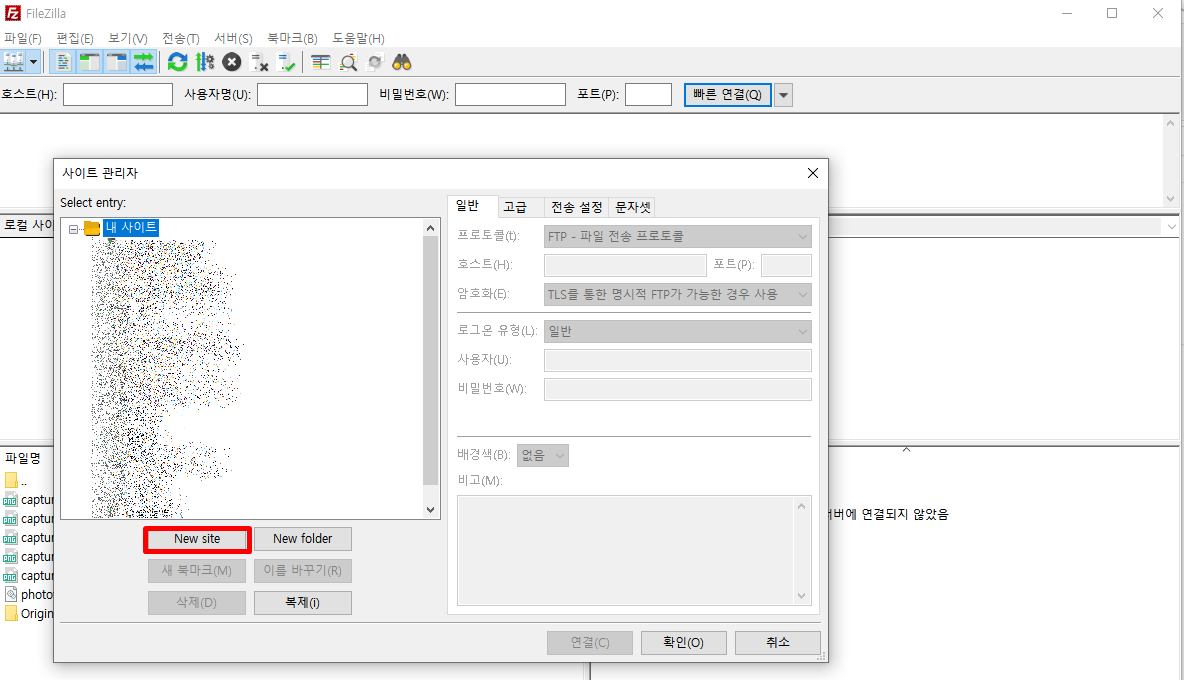The width and height of the screenshot is (1184, 680).
Task: Click the quick connect 호스트 field
Action: pos(118,94)
